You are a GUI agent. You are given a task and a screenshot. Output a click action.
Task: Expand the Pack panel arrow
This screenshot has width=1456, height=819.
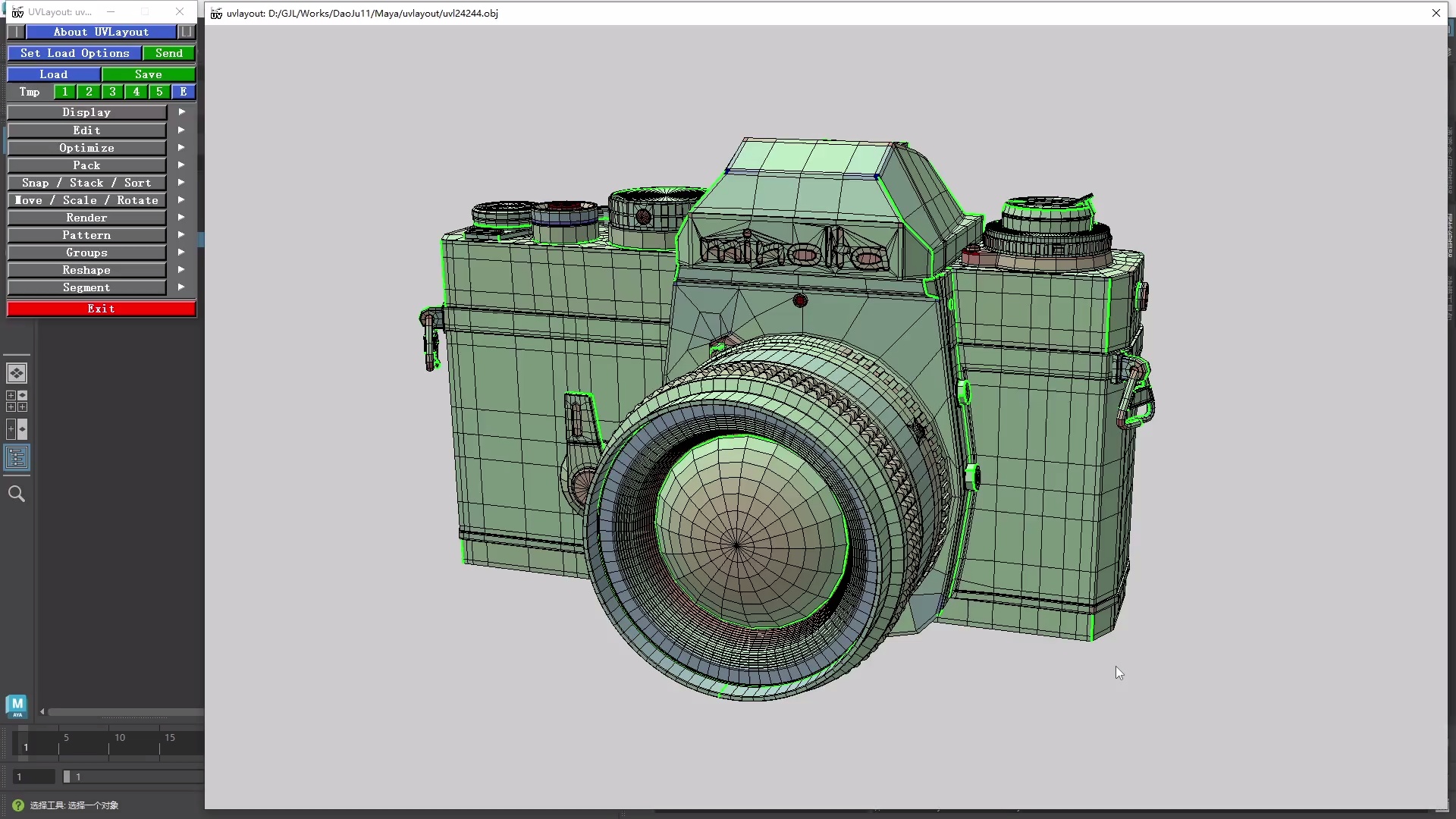(181, 165)
